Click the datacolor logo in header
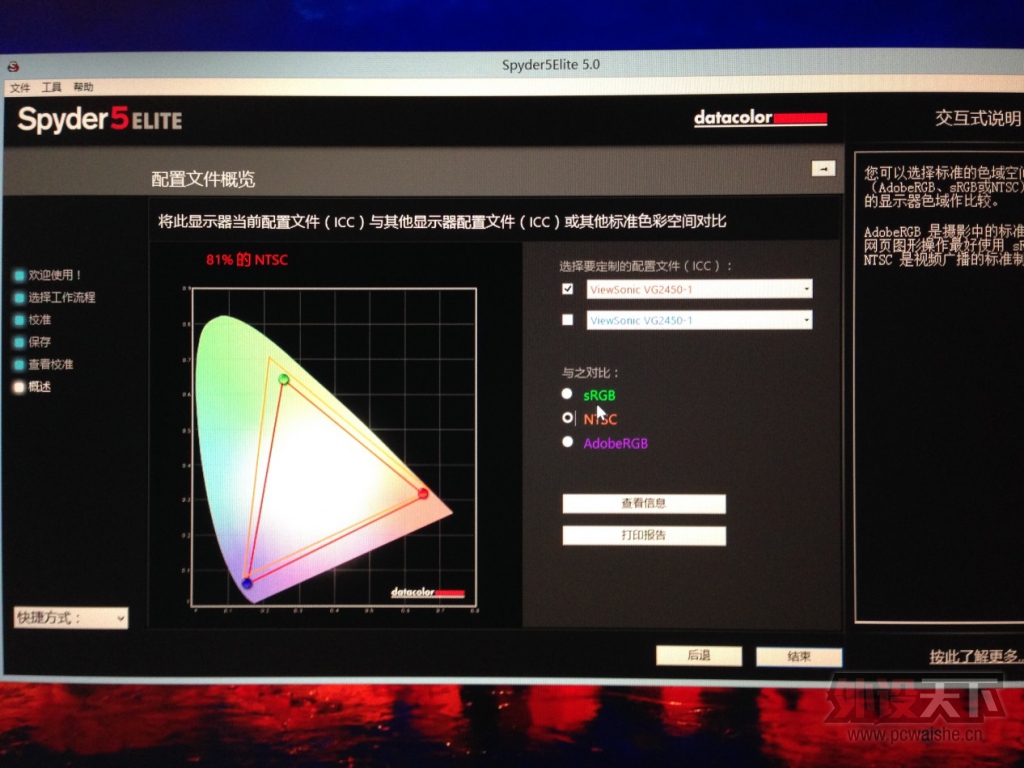The width and height of the screenshot is (1024, 768). click(x=760, y=118)
